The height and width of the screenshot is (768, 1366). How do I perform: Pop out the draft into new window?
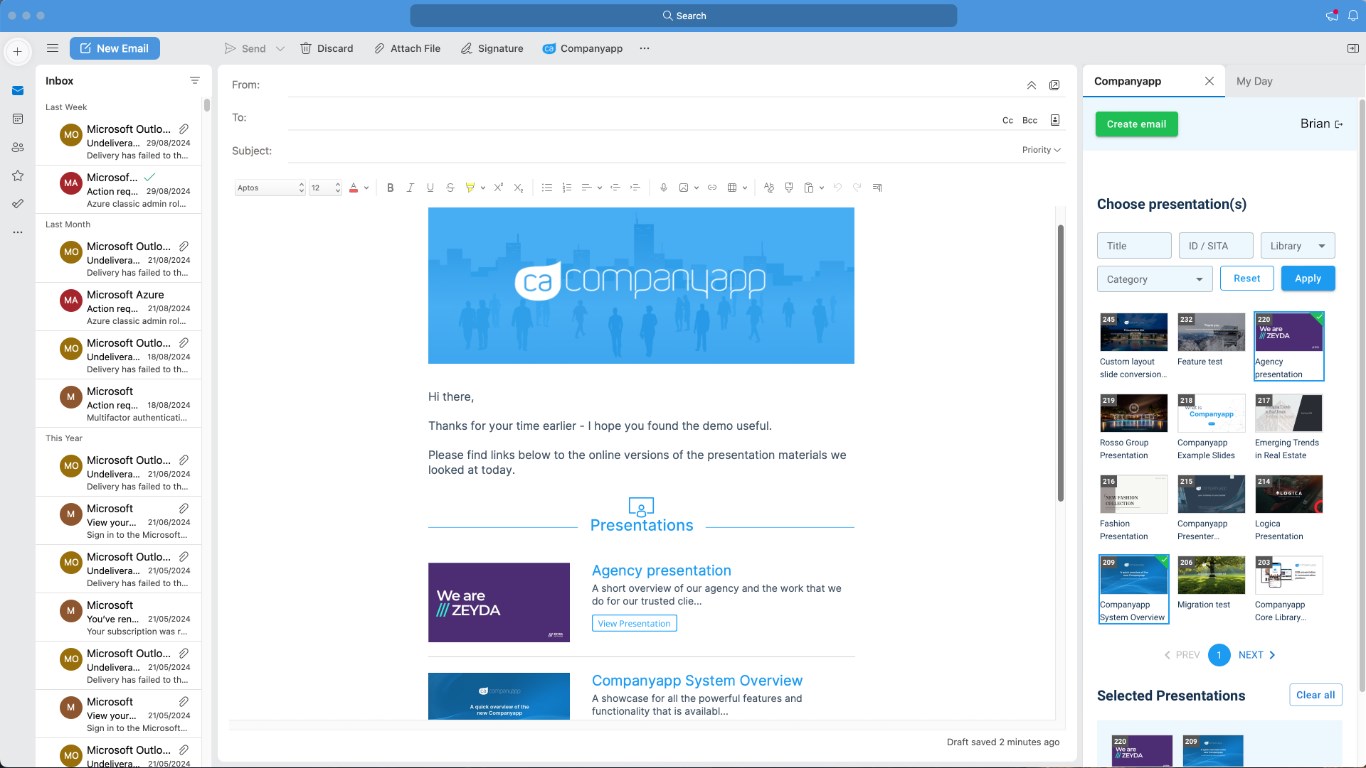tap(1054, 85)
